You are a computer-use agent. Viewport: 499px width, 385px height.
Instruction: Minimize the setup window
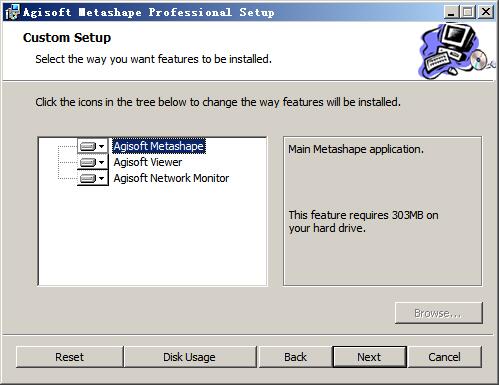[451, 12]
